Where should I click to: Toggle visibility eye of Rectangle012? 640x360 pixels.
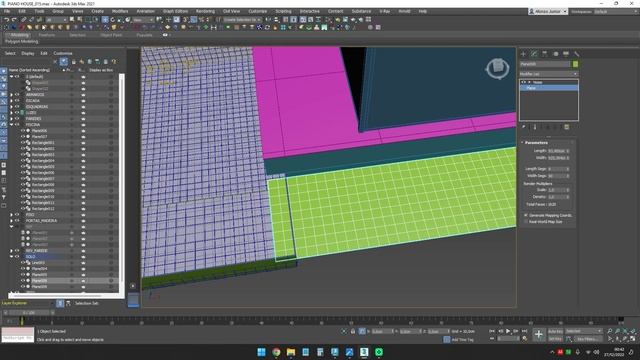[x=23, y=209]
